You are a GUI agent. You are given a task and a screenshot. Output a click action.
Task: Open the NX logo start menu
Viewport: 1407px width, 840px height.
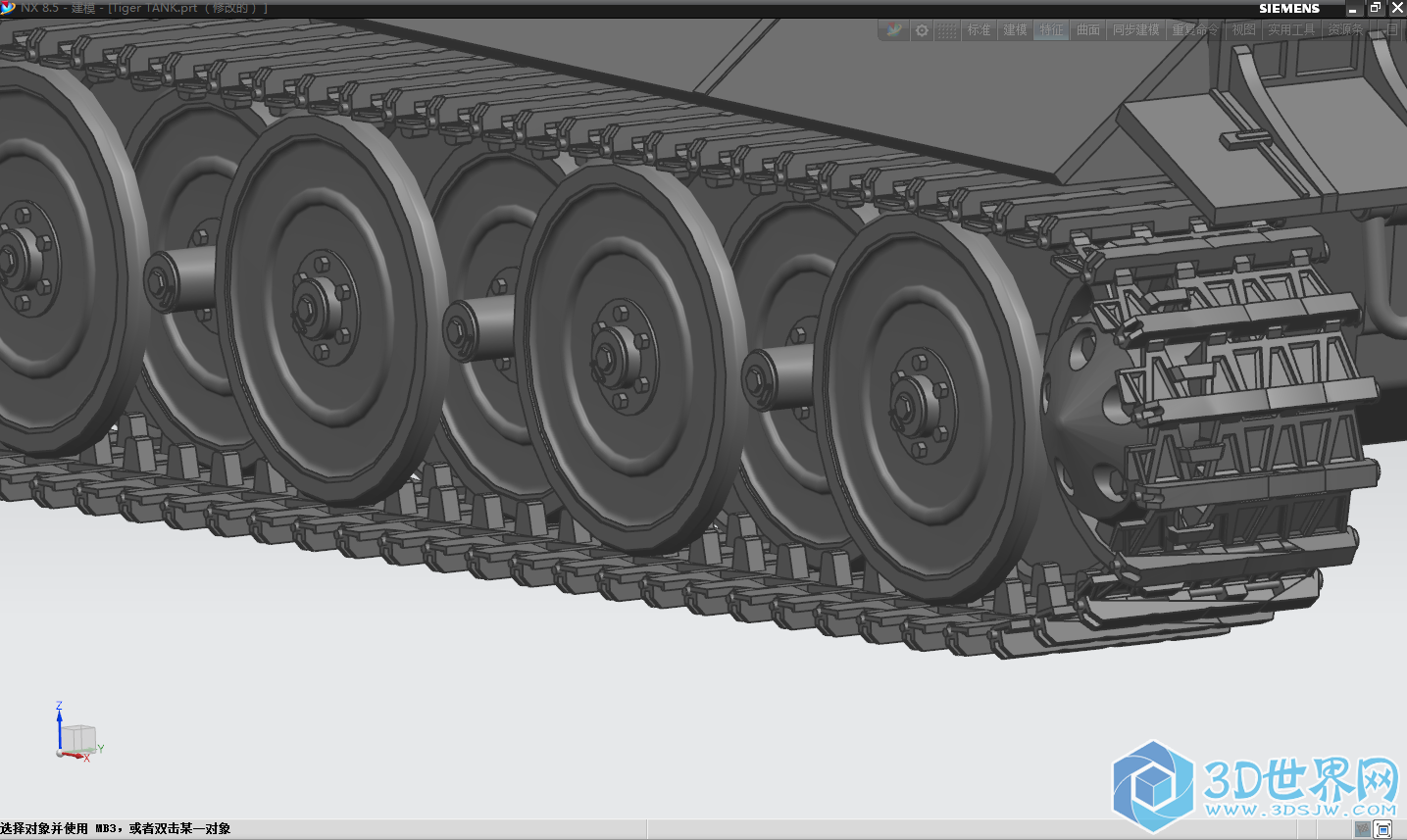pyautogui.click(x=893, y=30)
